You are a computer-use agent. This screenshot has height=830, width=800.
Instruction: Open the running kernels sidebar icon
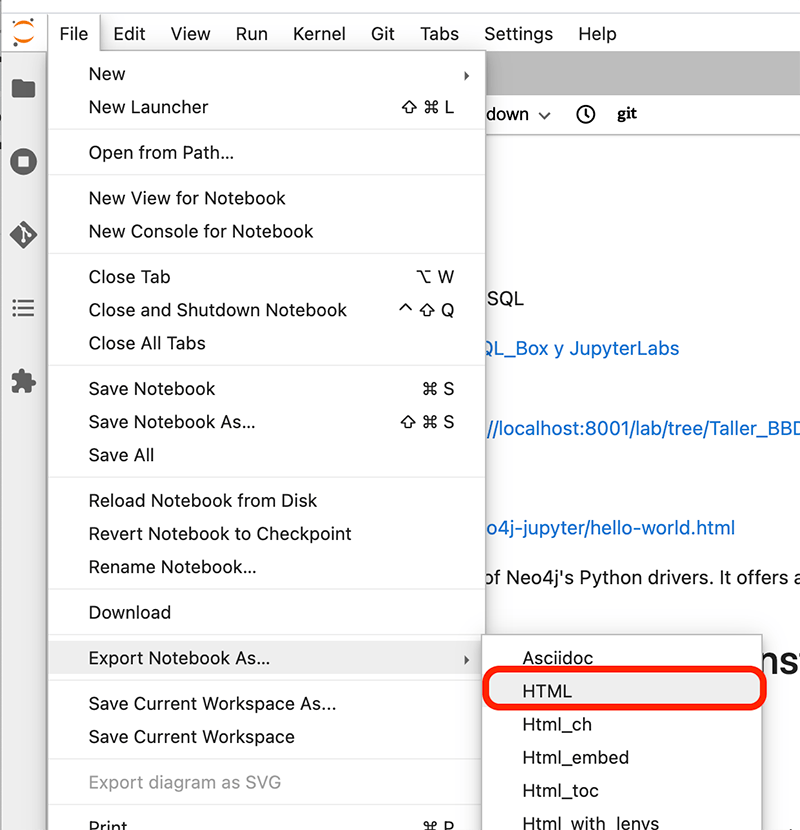(23, 161)
